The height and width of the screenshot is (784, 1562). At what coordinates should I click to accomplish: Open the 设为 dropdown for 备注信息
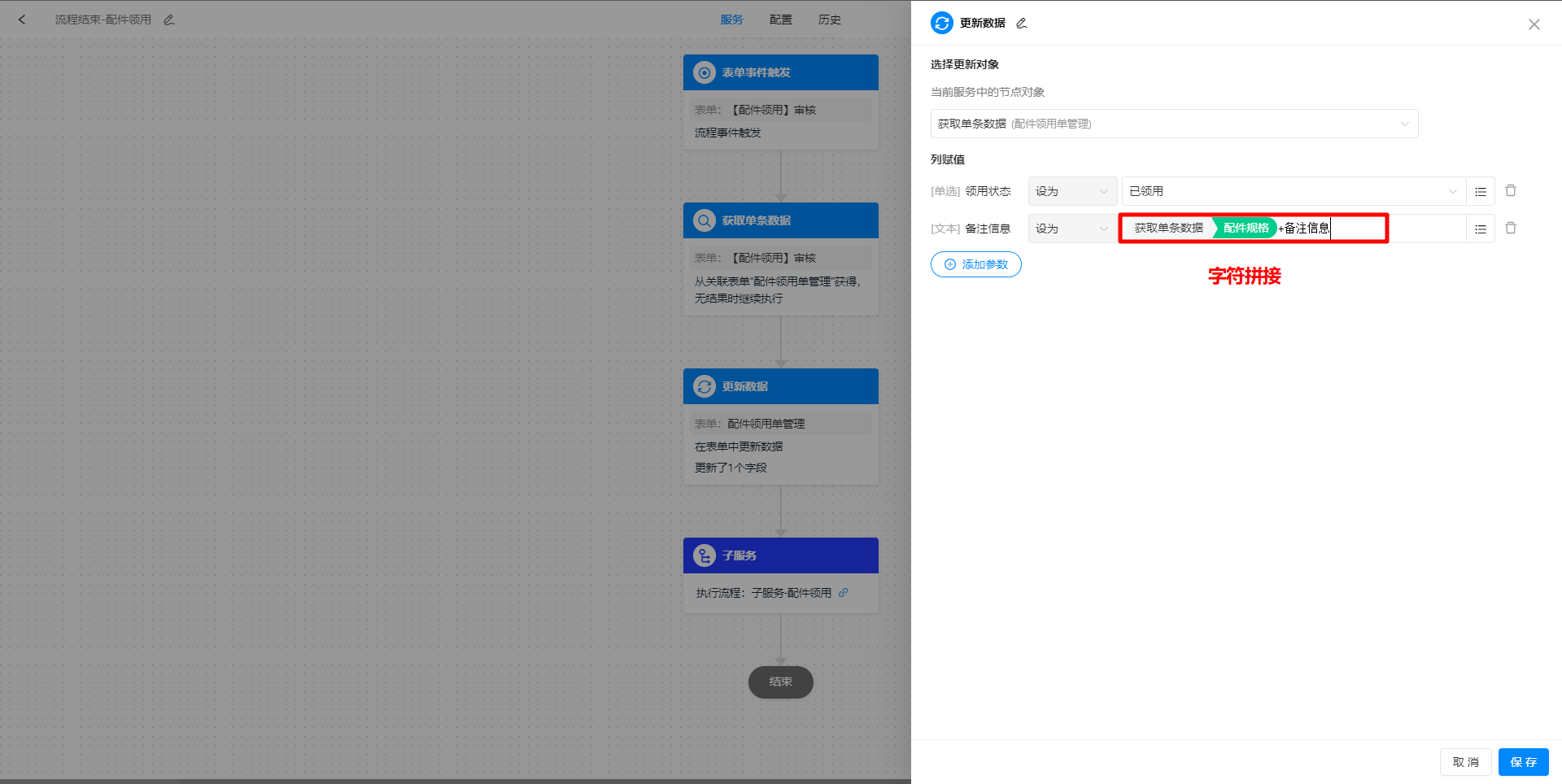point(1071,229)
